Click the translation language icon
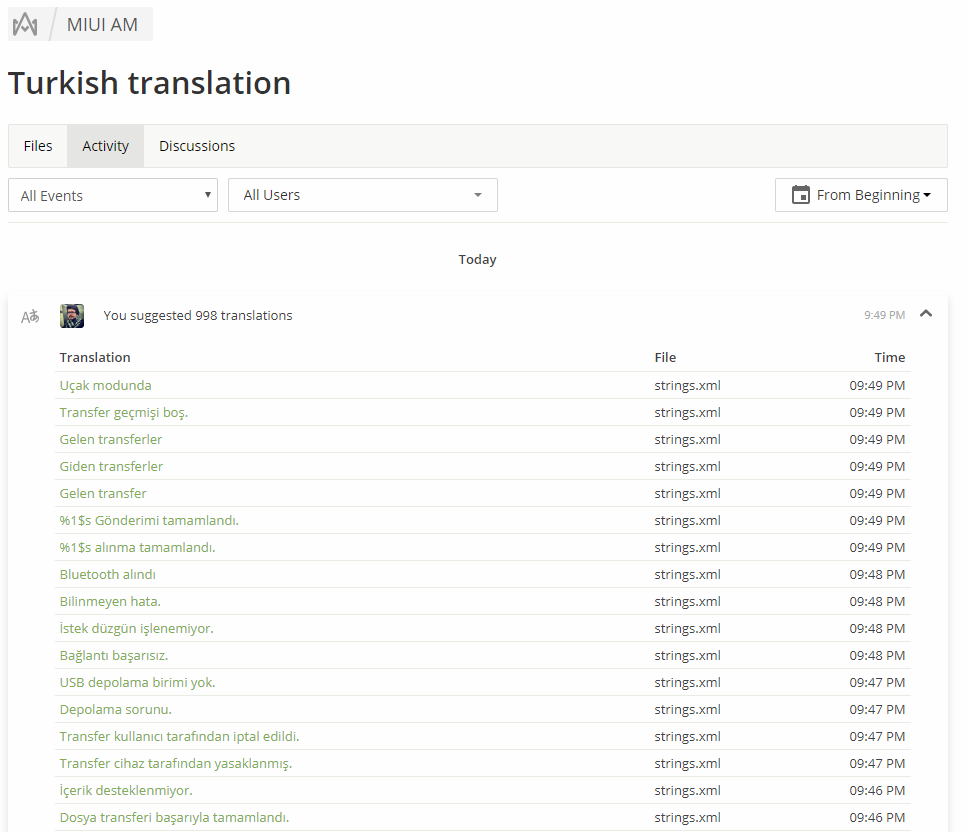 30,316
